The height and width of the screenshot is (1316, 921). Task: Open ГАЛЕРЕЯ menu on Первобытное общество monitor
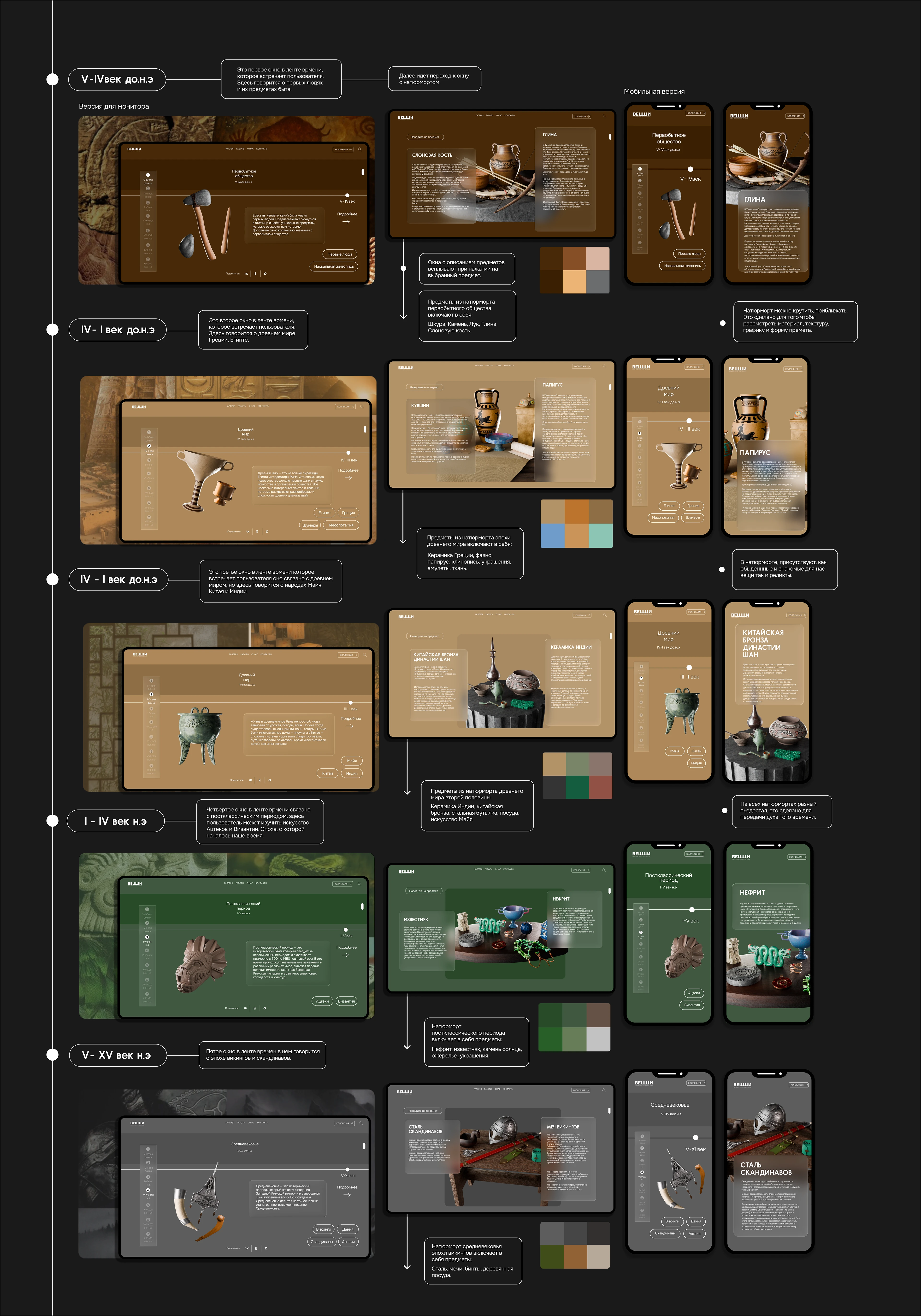tap(229, 149)
